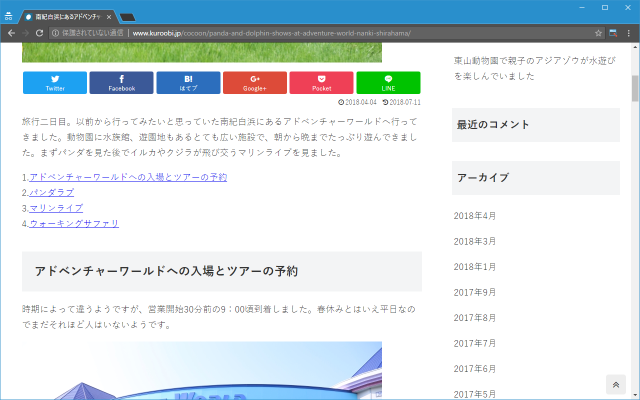The image size is (640, 400).
Task: Open the Chrome three-dot menu
Action: click(x=629, y=33)
